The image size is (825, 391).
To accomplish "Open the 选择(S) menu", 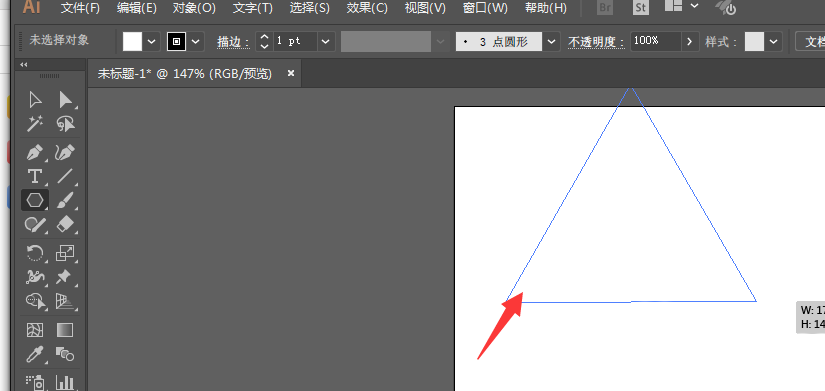I will 309,8.
